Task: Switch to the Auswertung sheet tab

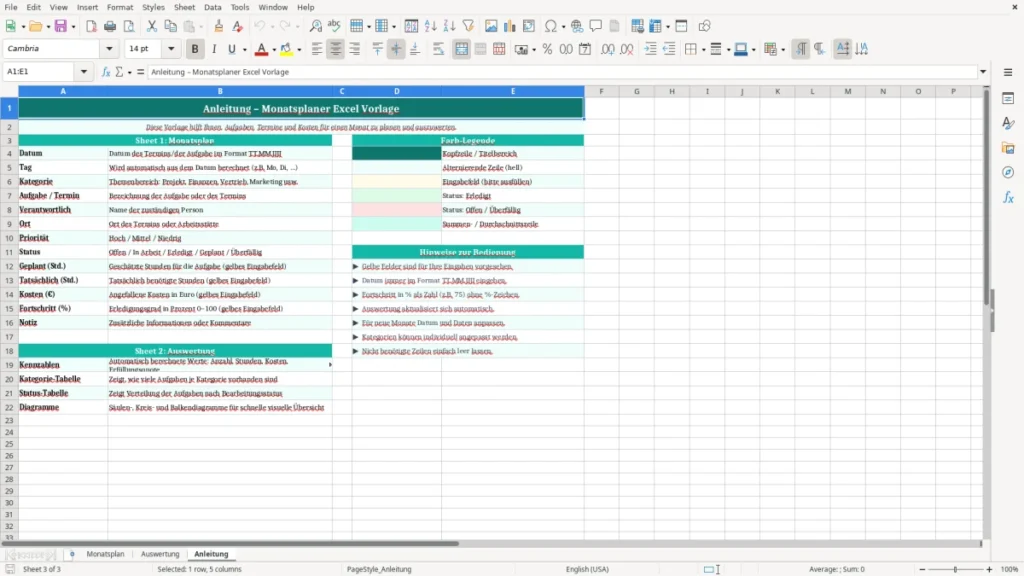Action: click(160, 554)
